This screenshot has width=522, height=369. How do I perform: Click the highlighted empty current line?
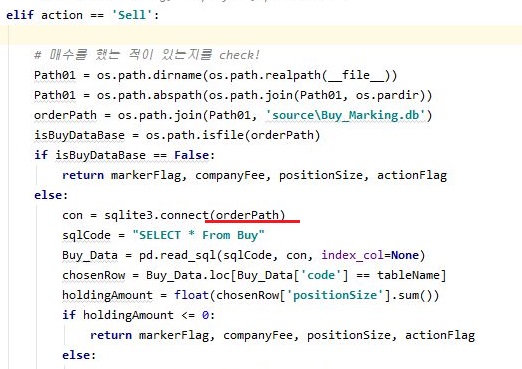(x=261, y=35)
